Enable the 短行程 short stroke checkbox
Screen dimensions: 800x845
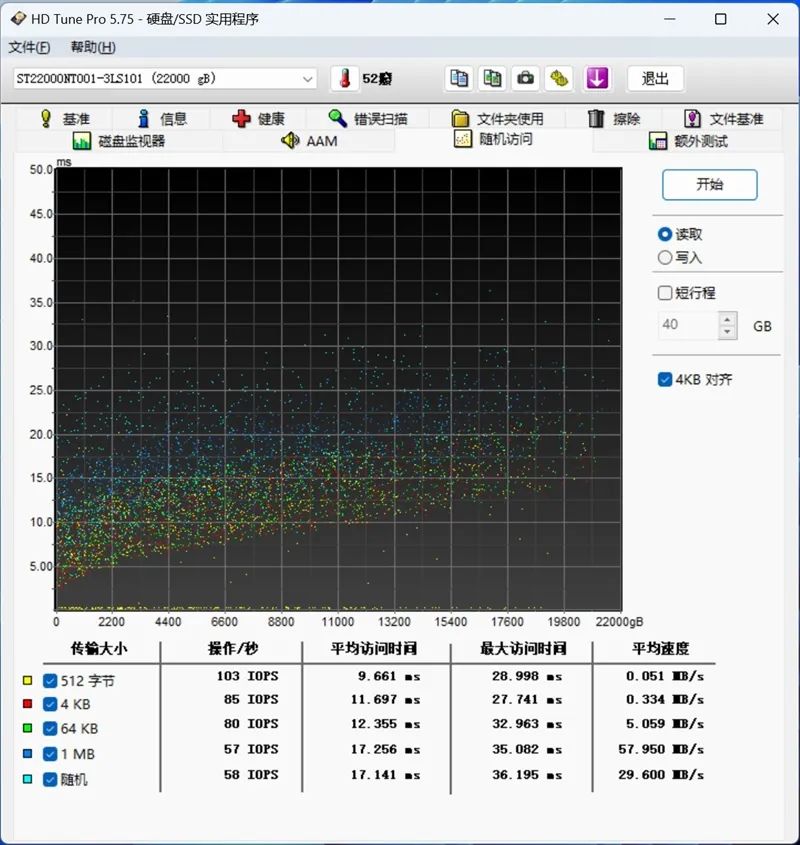point(665,293)
